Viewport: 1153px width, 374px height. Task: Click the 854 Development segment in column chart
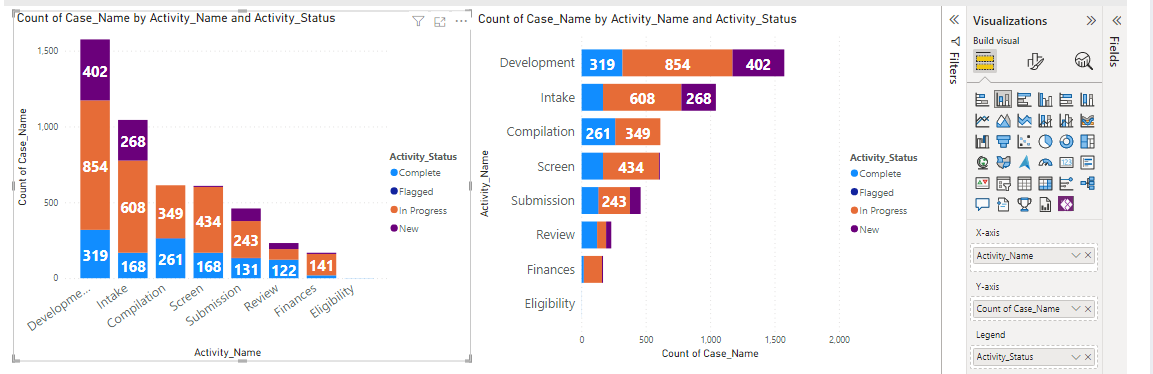coord(96,166)
